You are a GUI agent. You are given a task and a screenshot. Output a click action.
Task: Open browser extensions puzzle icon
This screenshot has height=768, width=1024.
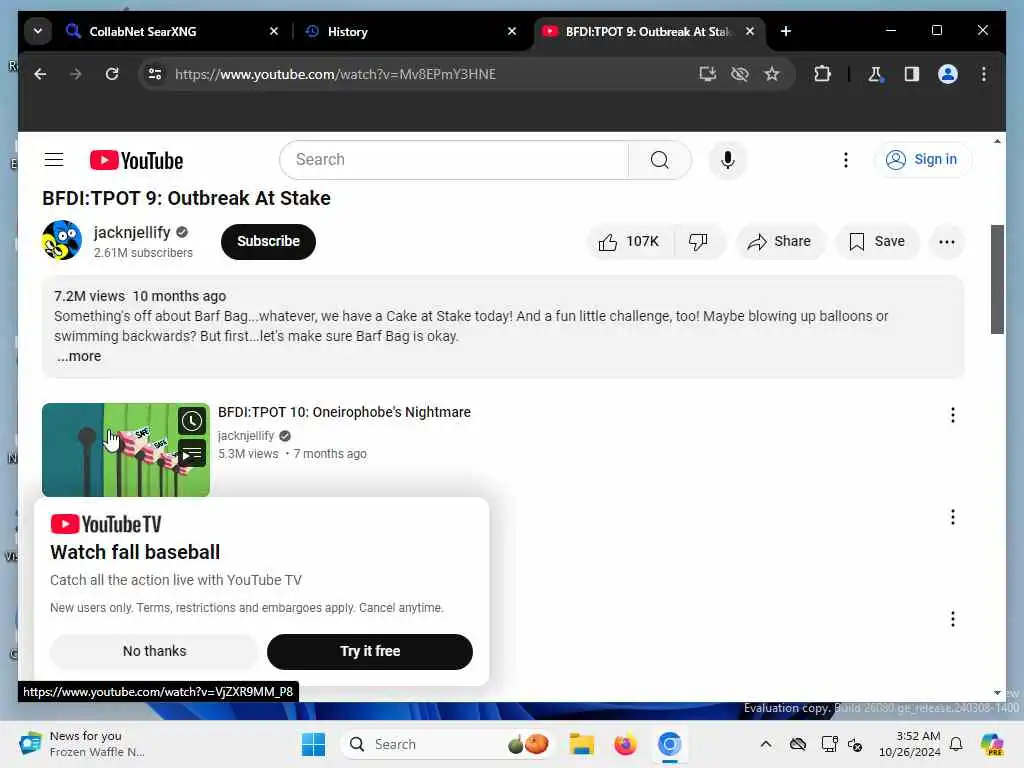(822, 74)
